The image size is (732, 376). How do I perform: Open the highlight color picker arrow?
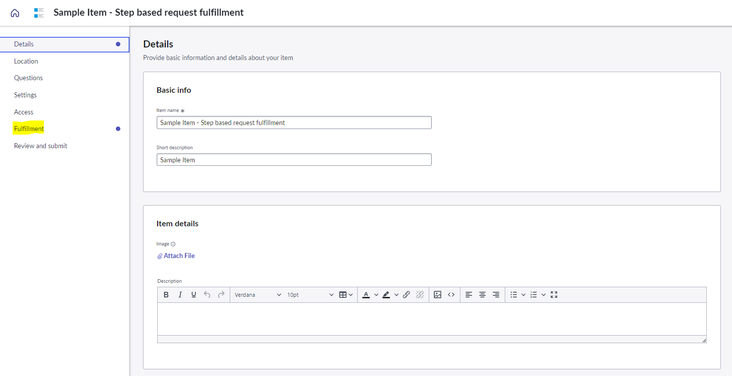tap(396, 295)
